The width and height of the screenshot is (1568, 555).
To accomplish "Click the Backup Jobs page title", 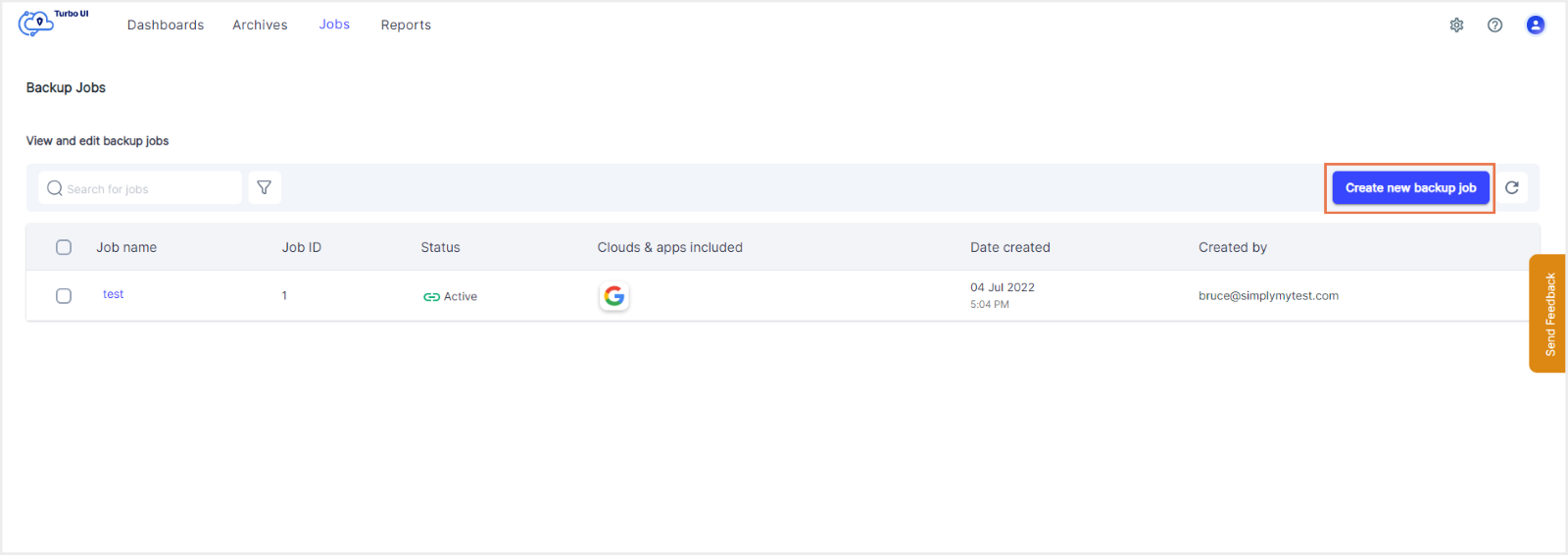I will point(66,87).
